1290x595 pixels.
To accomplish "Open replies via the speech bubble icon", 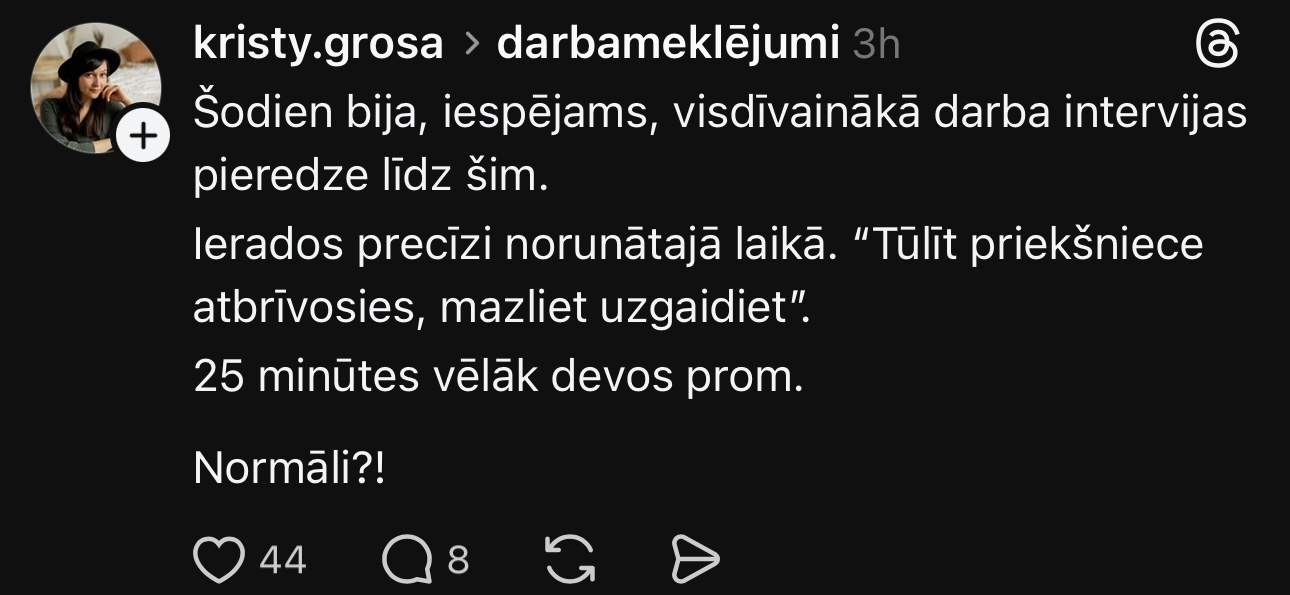I will pos(407,559).
